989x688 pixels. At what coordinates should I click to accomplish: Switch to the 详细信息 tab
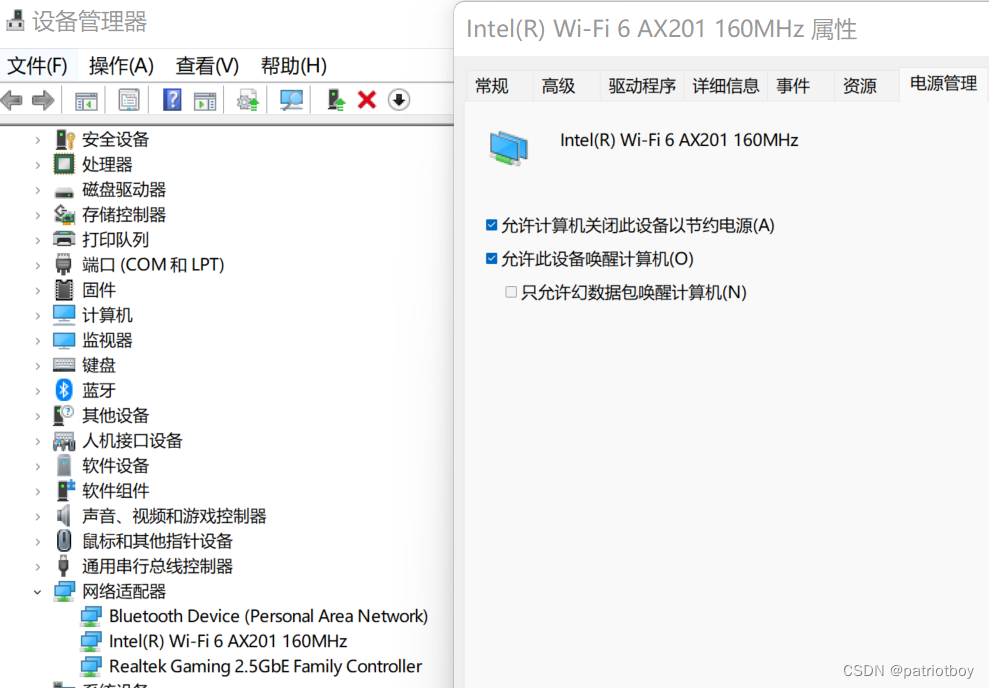[726, 86]
